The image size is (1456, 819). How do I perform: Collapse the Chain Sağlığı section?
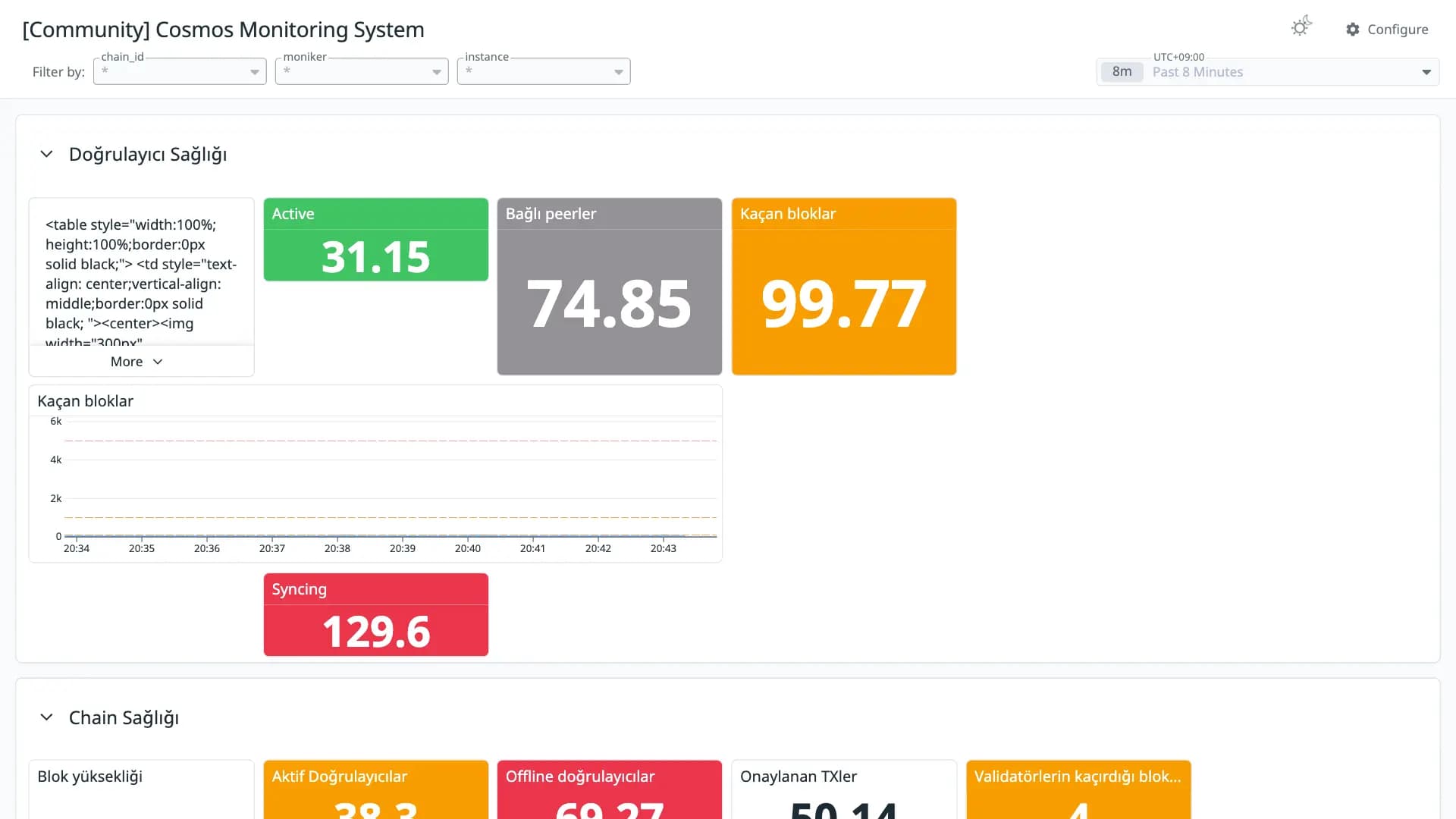(46, 717)
